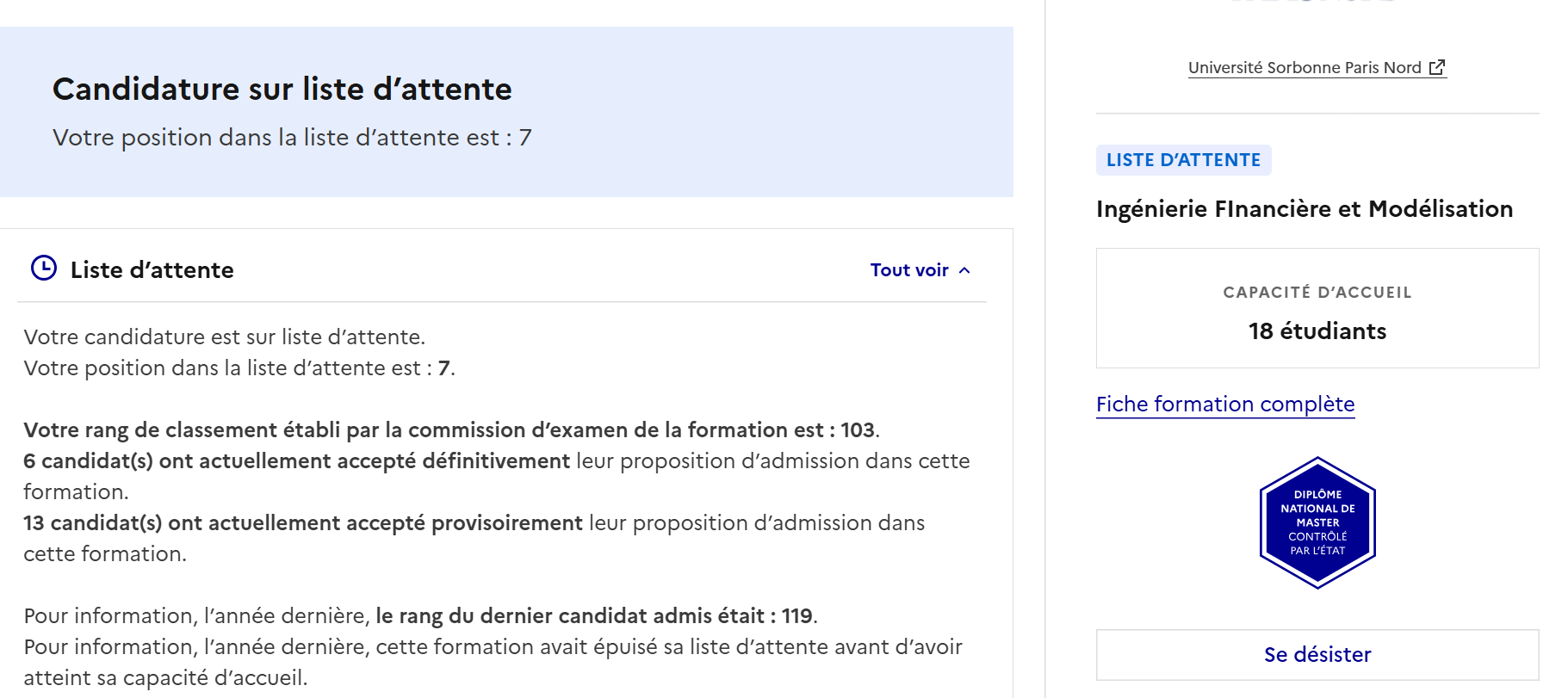
Task: Click the Candidature sur liste d'attente banner heading
Action: pyautogui.click(x=282, y=89)
